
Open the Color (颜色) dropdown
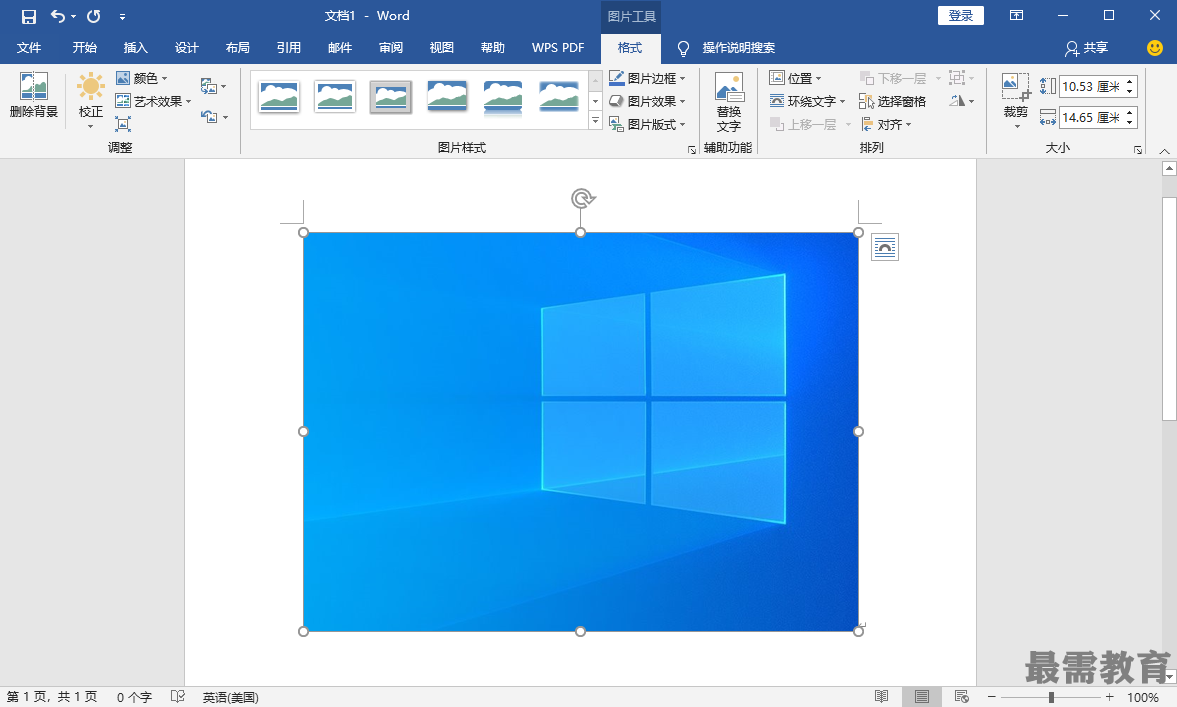point(142,78)
